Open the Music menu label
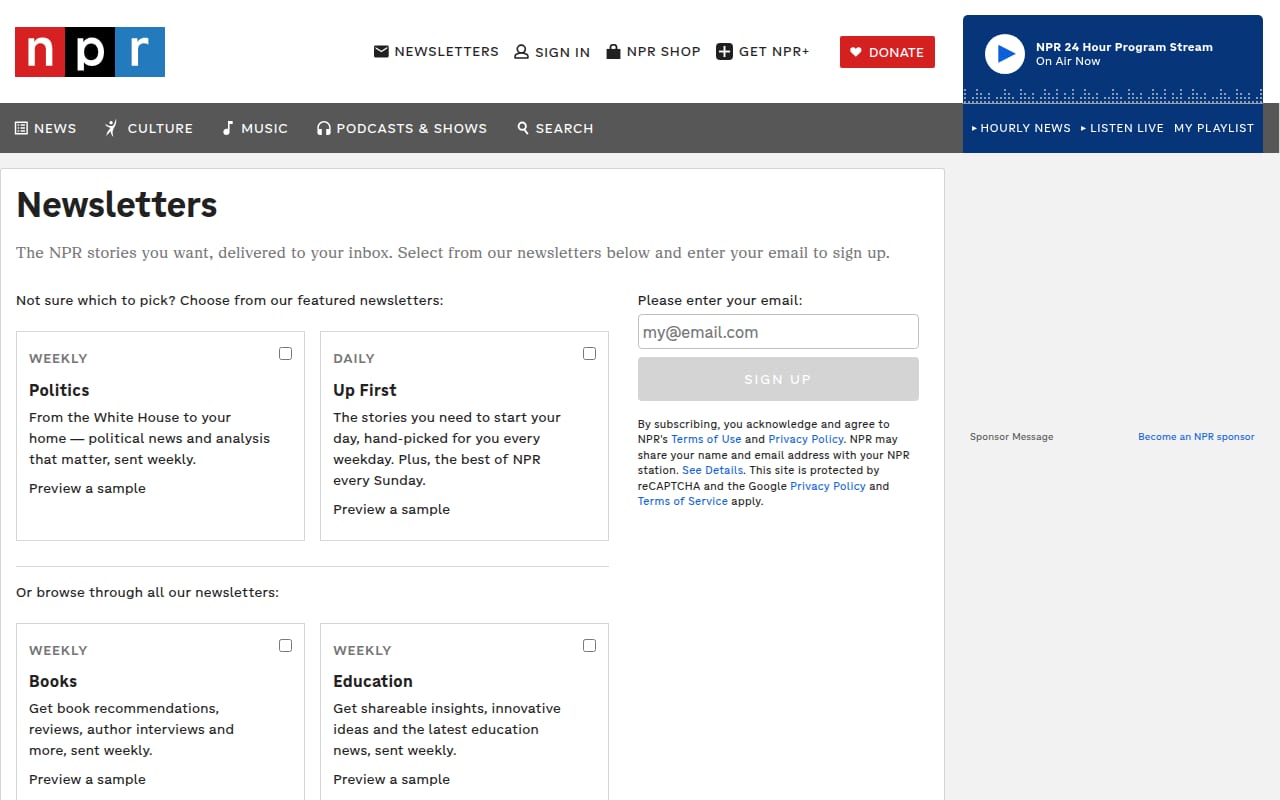This screenshot has height=800, width=1280. click(265, 128)
